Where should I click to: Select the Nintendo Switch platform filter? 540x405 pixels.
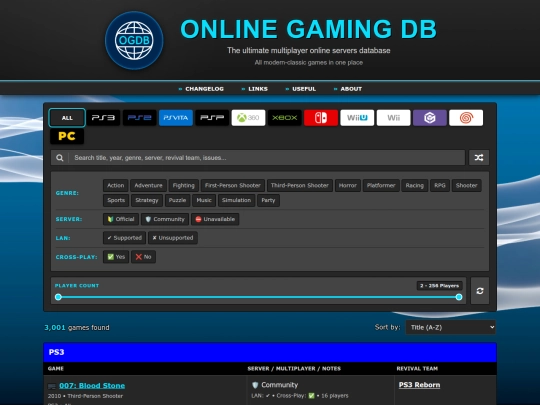321,118
